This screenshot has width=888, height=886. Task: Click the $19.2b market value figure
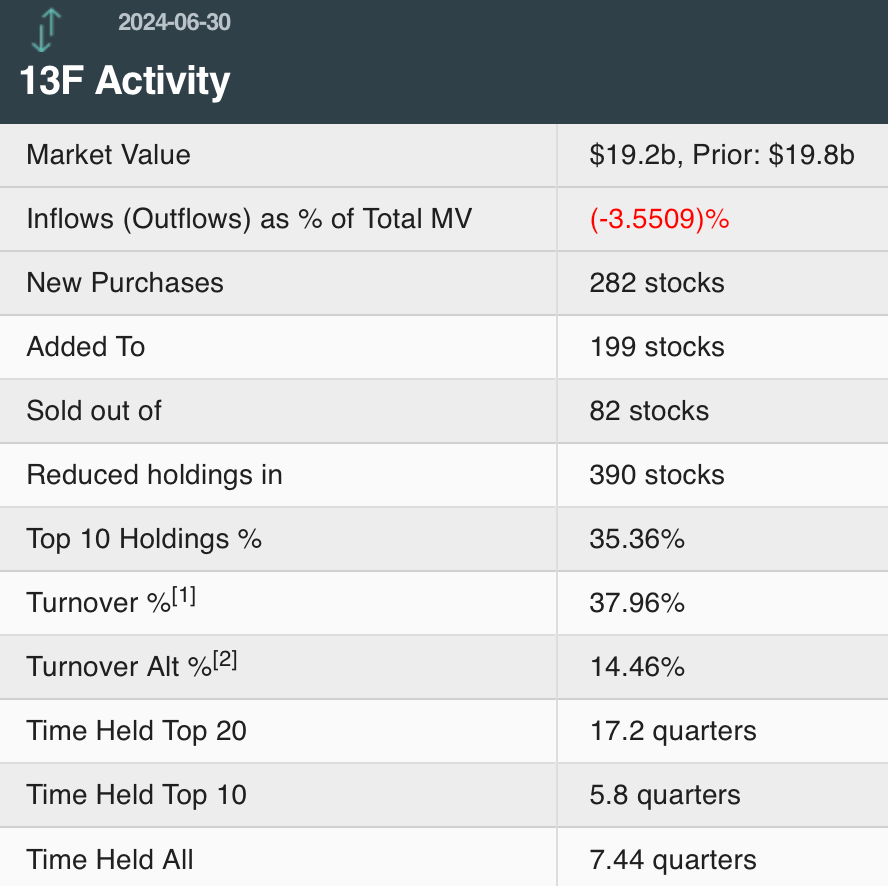click(629, 155)
